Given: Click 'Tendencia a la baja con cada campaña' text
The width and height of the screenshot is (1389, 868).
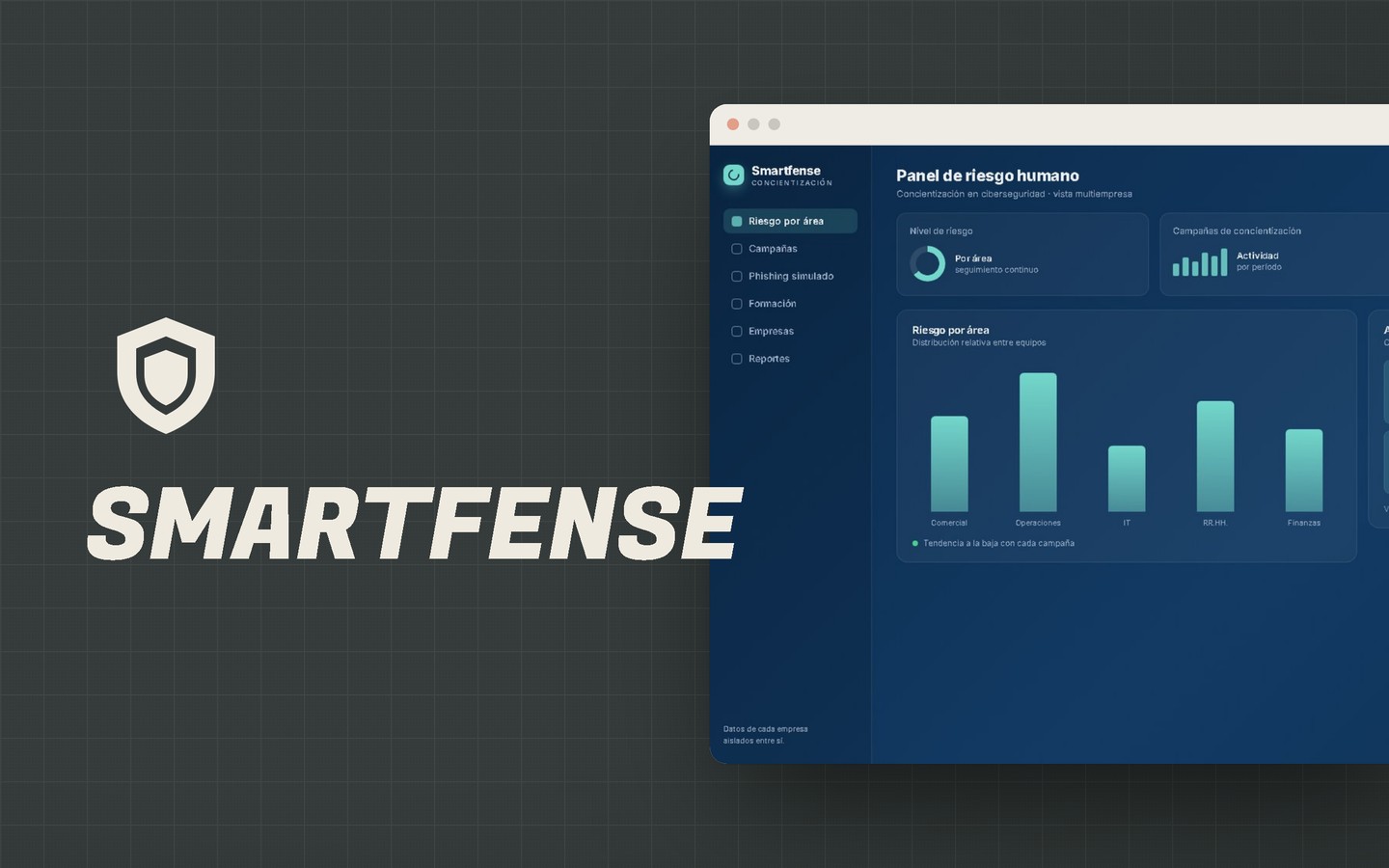Looking at the screenshot, I should (999, 543).
